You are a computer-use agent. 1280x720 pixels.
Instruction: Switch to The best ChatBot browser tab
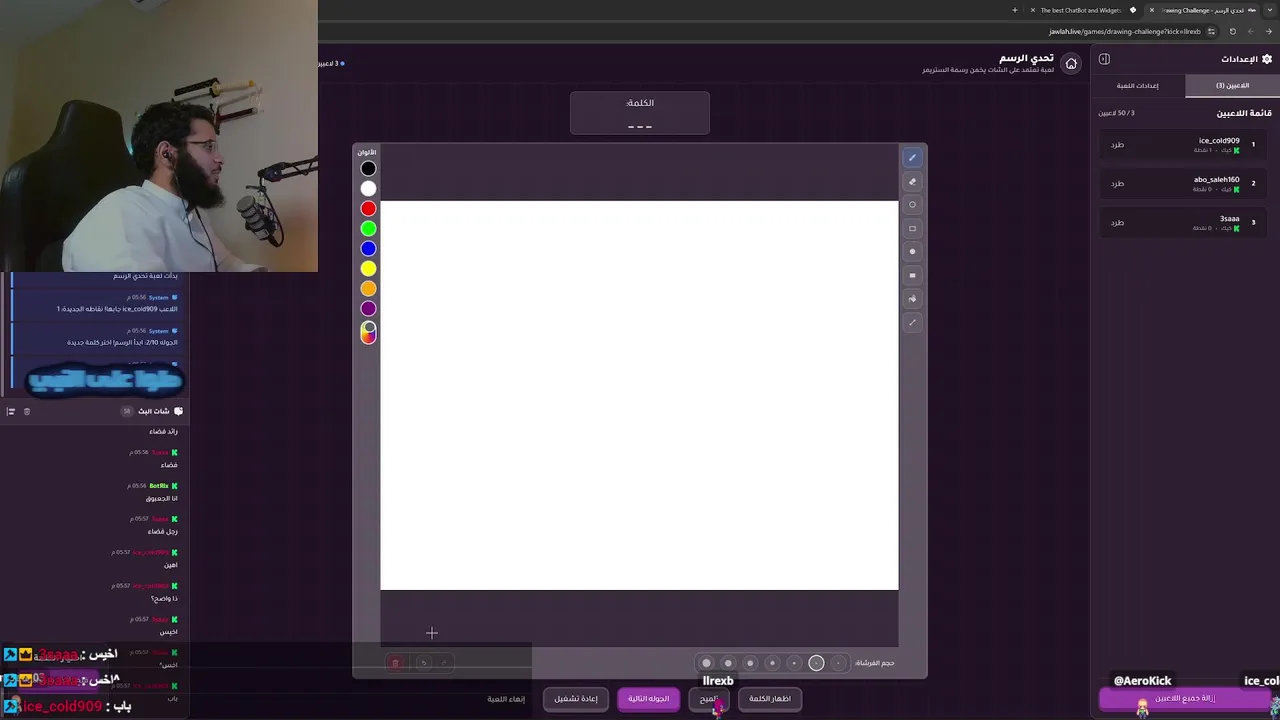click(1081, 10)
